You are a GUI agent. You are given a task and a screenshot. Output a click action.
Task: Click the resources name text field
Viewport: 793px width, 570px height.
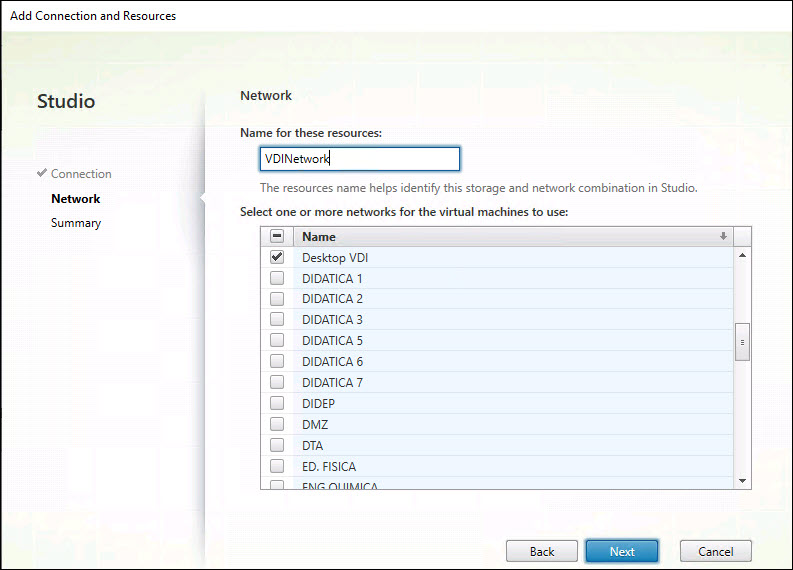[359, 159]
